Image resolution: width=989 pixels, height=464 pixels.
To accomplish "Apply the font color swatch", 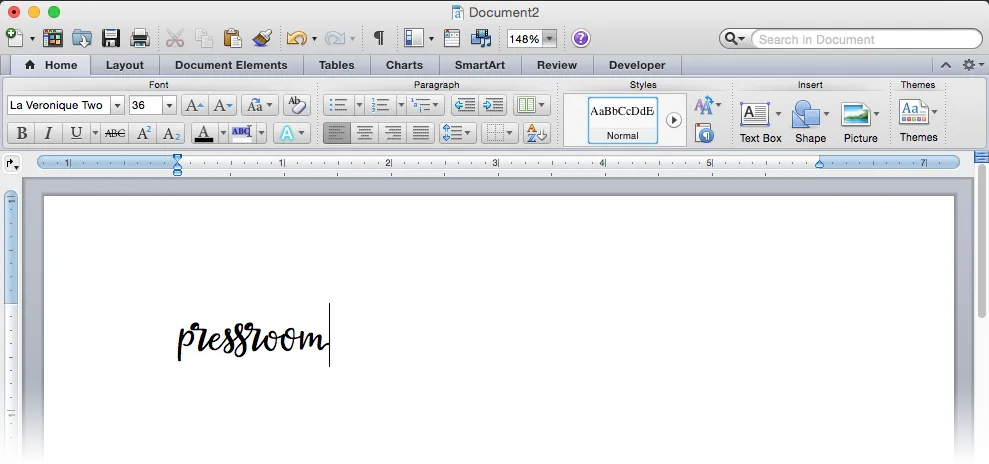I will [x=203, y=133].
